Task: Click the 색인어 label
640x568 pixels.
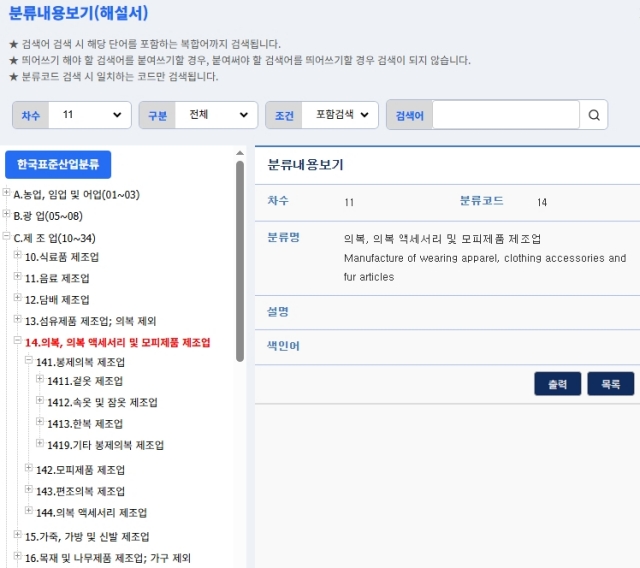Action: coord(283,346)
